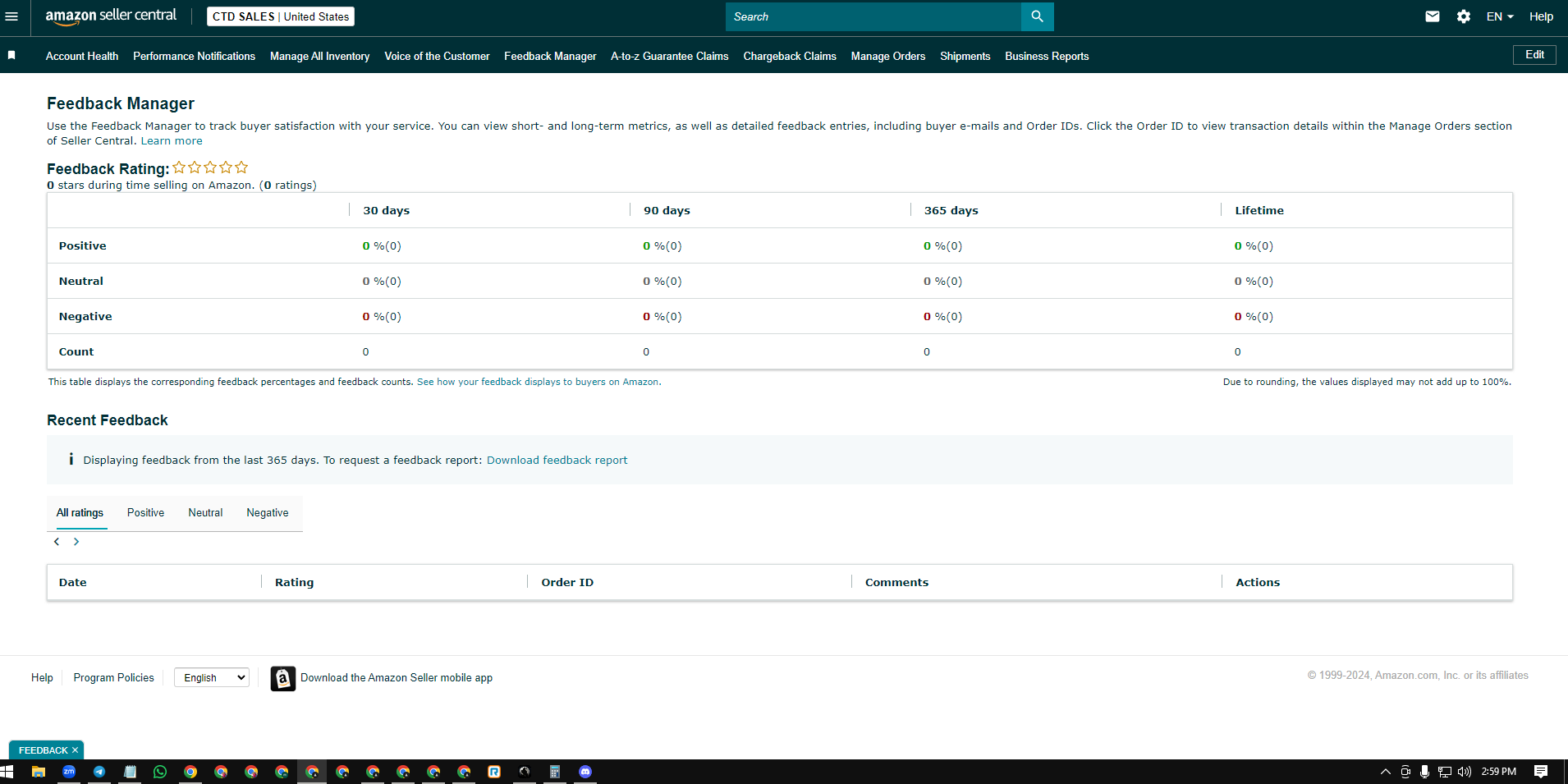This screenshot has width=1568, height=784.
Task: Open Telegram from the taskbar
Action: tap(99, 772)
